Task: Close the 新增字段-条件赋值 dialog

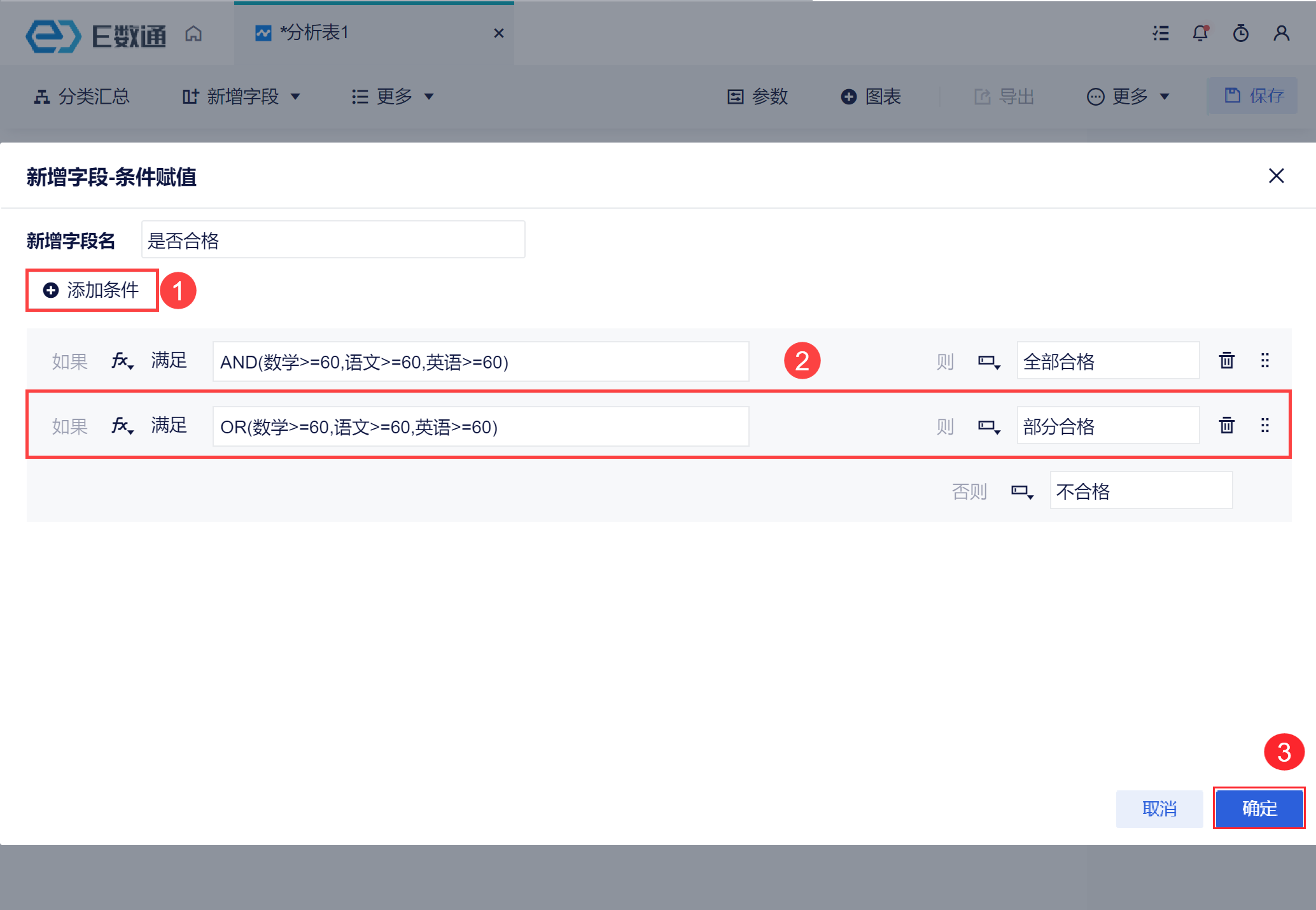Action: click(x=1276, y=176)
